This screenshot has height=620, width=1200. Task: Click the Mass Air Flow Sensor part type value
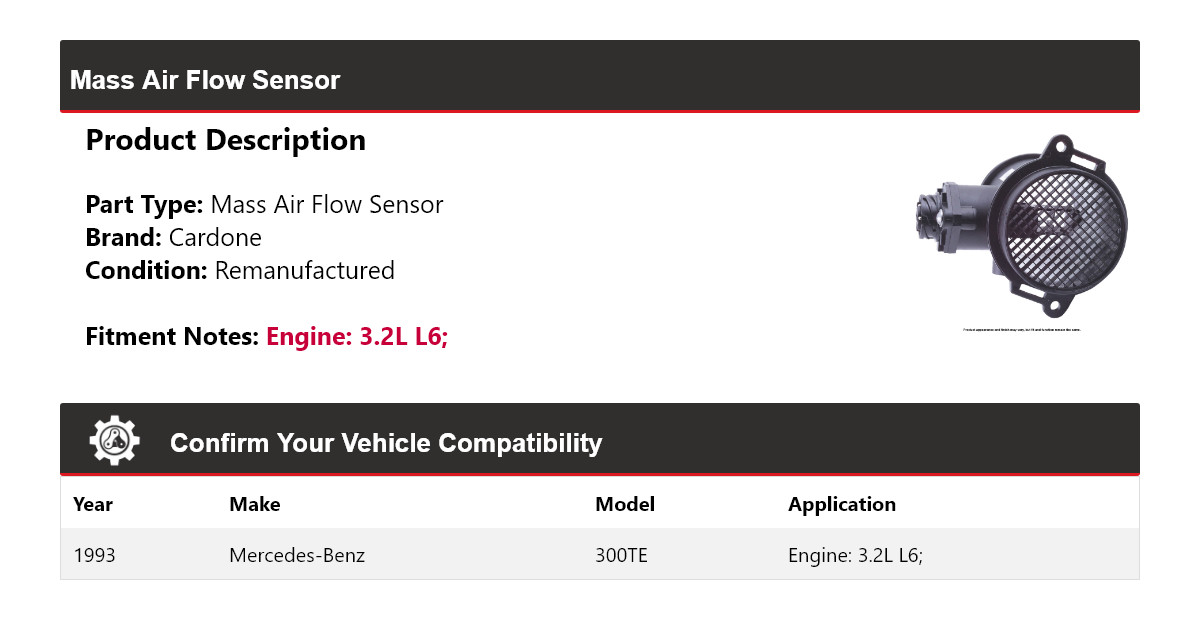coord(327,205)
